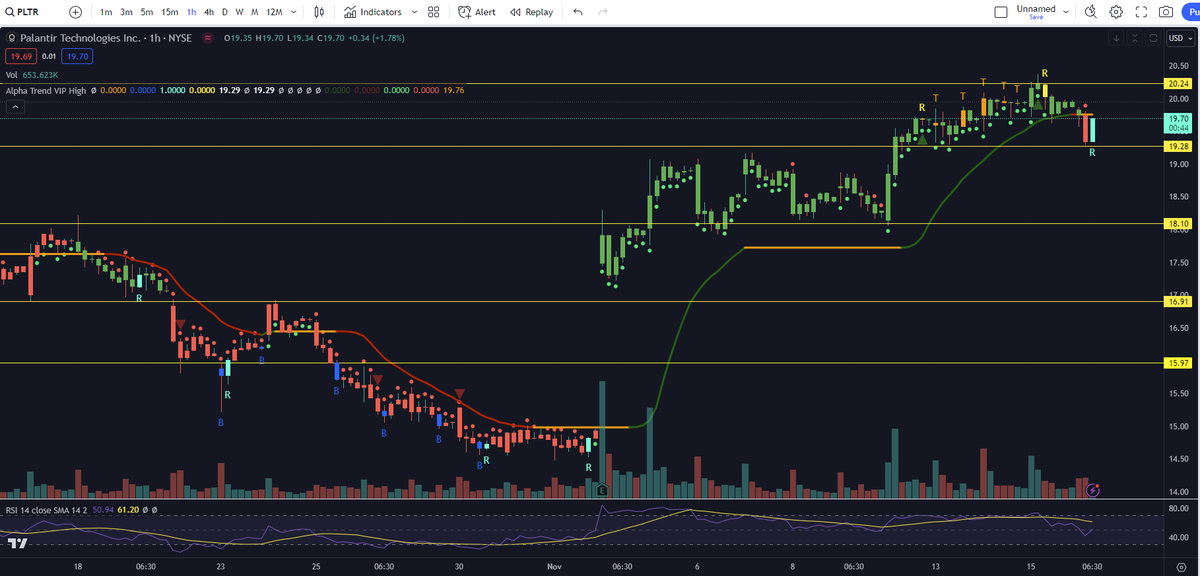Screen dimensions: 1200x576
Task: Expand the favorite indicators dropdown arrow
Action: pos(413,12)
